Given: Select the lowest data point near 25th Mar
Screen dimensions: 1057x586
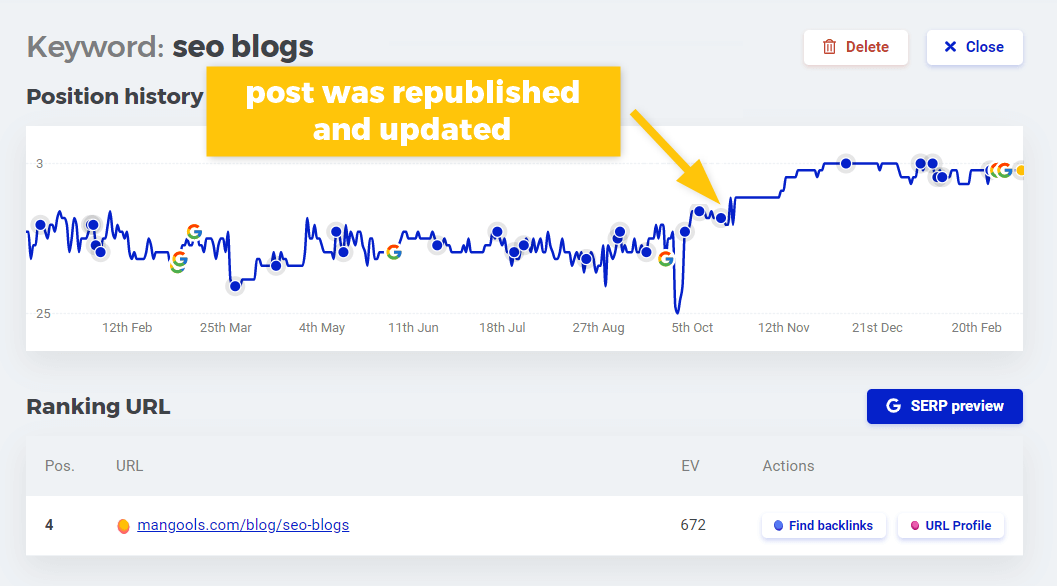Looking at the screenshot, I should [x=235, y=286].
